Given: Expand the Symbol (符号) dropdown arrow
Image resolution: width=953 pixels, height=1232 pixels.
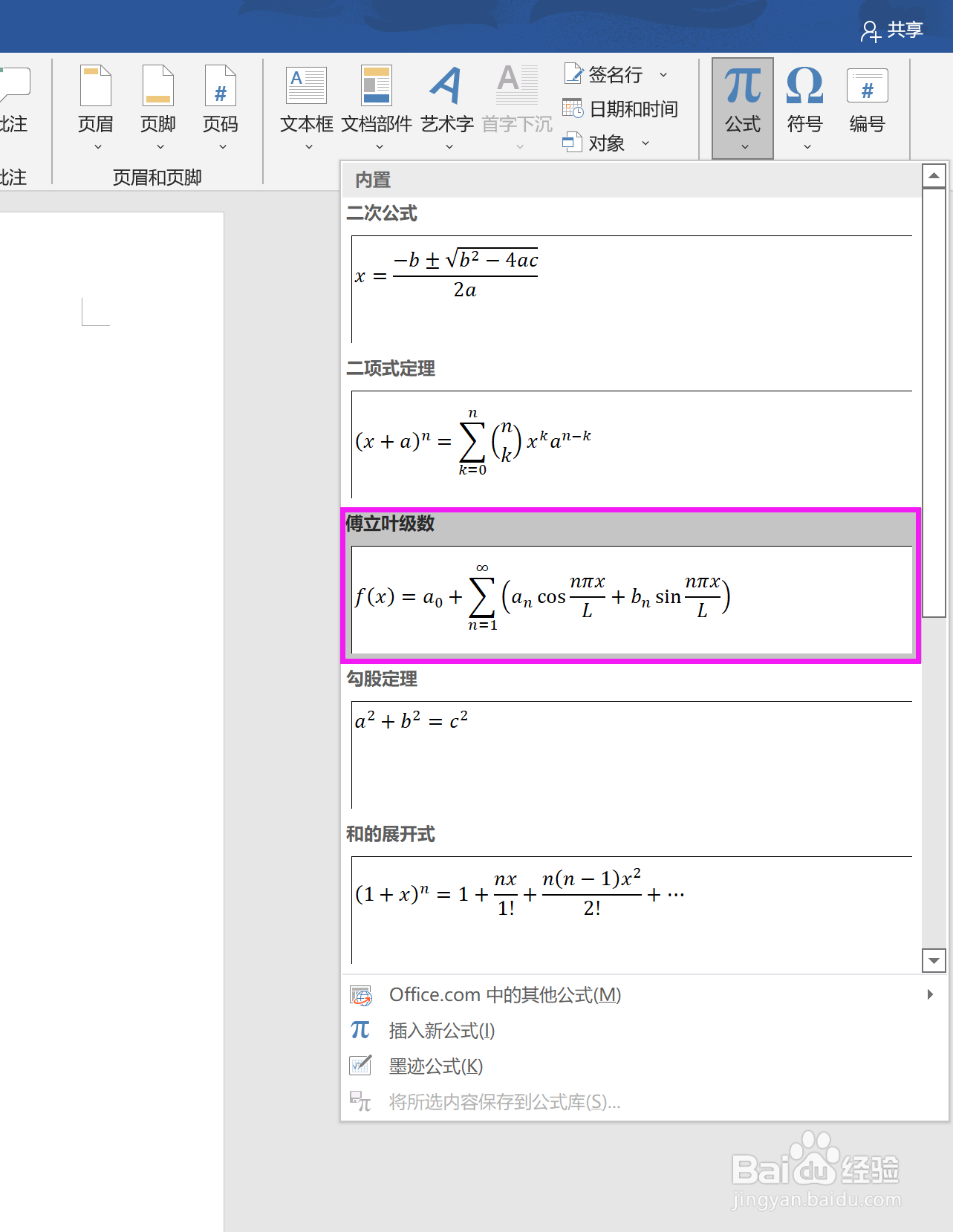Looking at the screenshot, I should pyautogui.click(x=807, y=147).
